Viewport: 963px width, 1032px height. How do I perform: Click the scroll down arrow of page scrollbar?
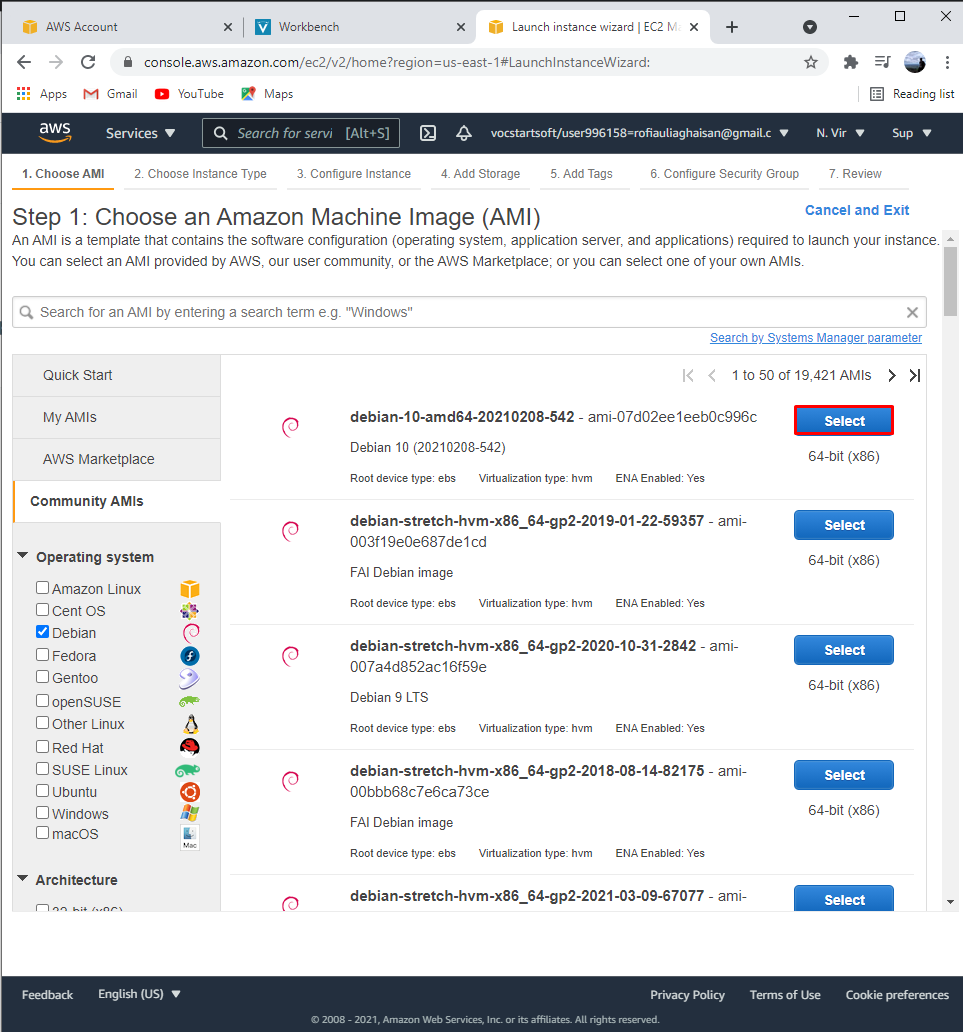(950, 902)
